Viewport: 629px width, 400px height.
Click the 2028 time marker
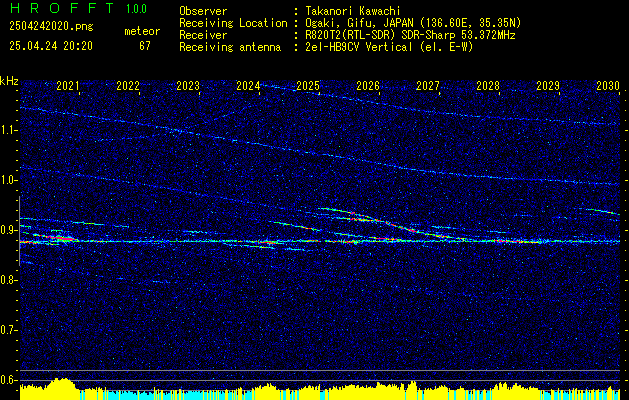coord(488,86)
